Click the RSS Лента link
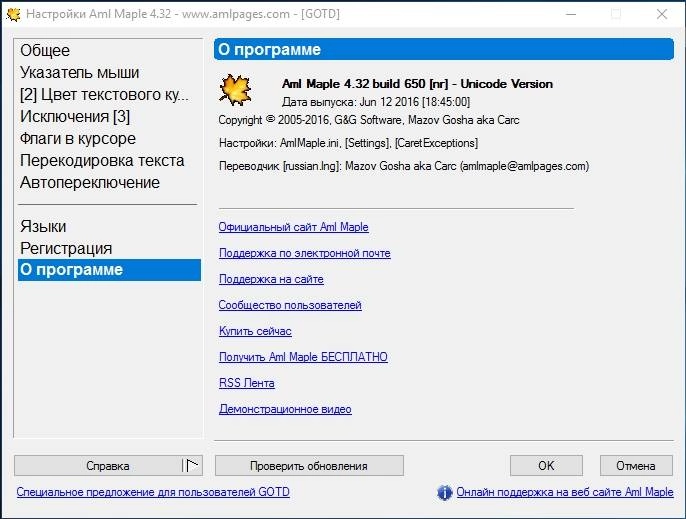 click(247, 383)
